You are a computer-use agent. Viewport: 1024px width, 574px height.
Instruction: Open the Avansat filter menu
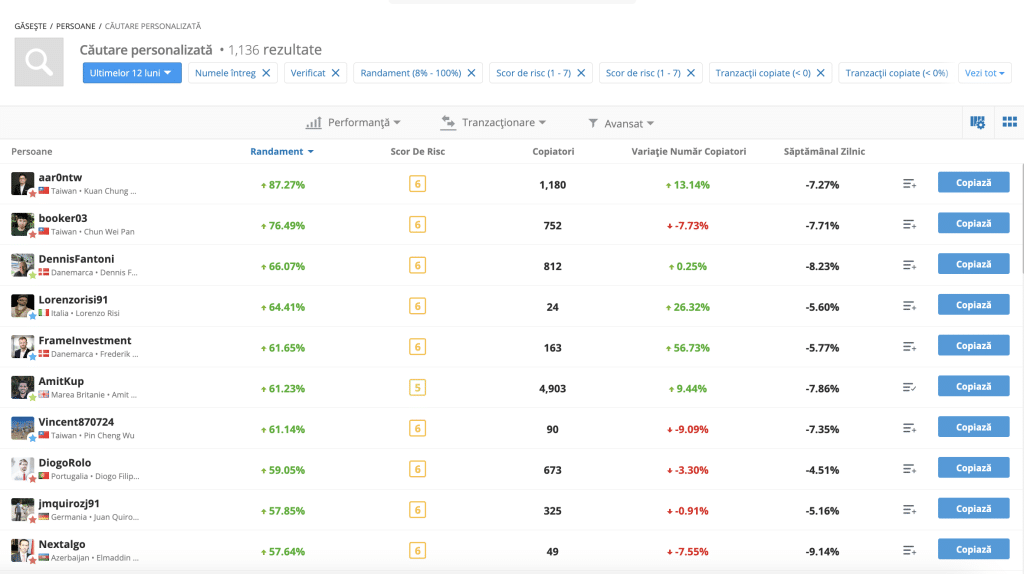pos(621,123)
